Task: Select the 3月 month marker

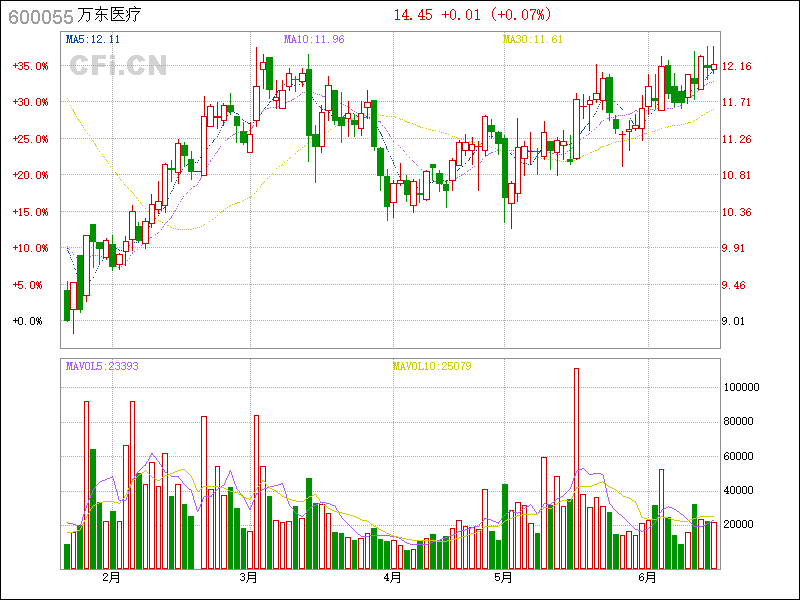Action: point(248,578)
